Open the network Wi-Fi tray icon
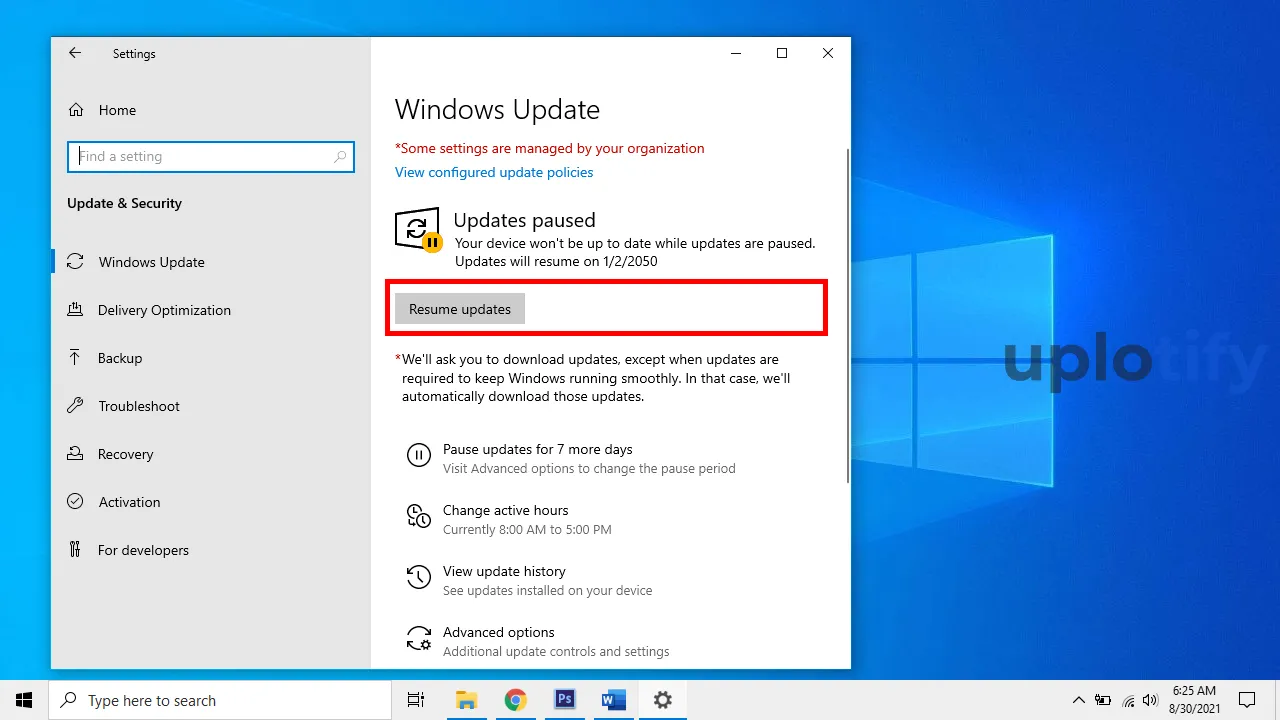 [x=1129, y=700]
